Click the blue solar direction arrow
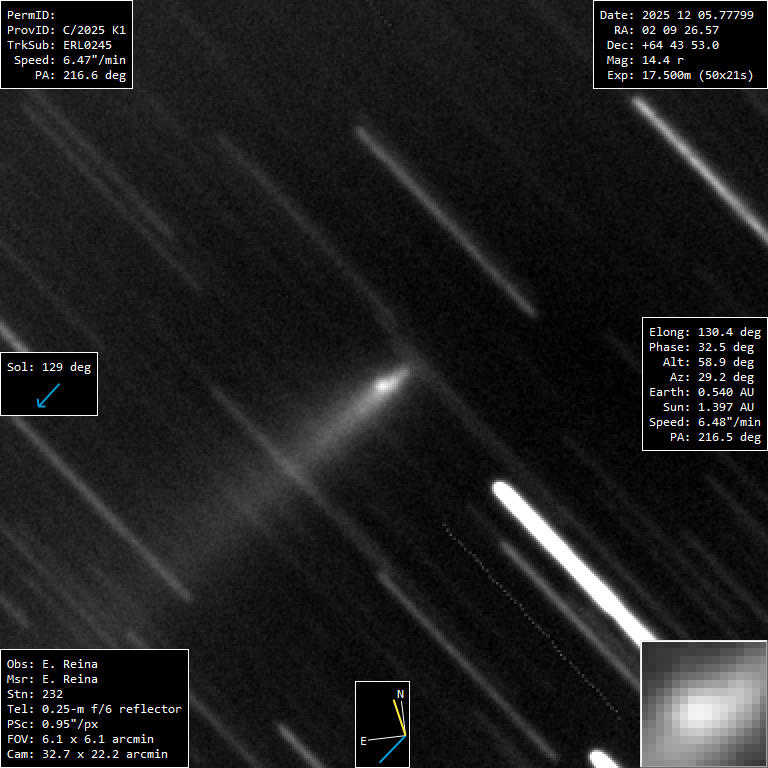 (48, 395)
